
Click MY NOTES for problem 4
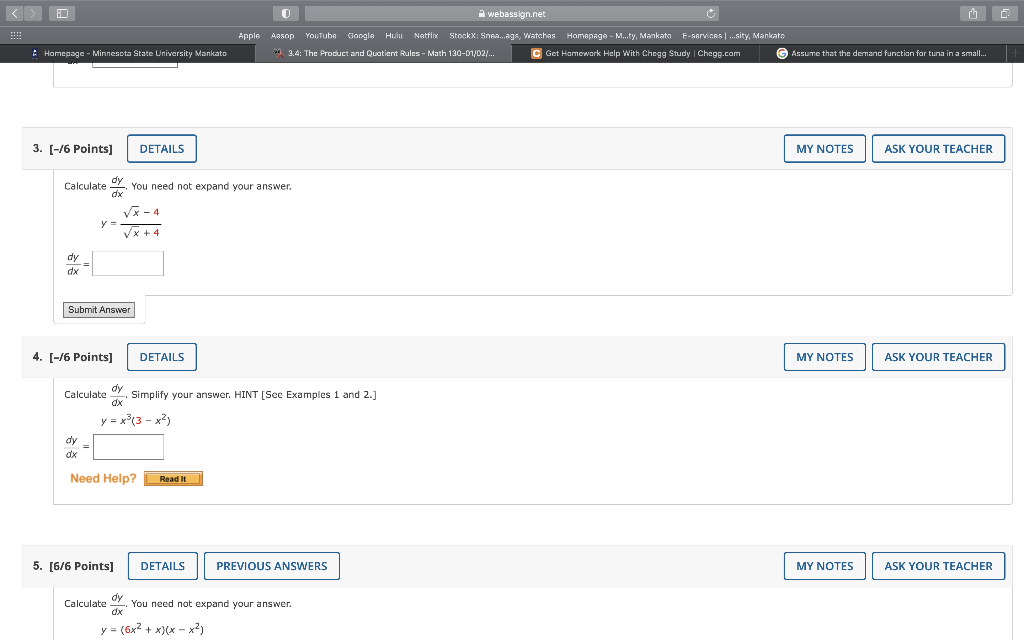pyautogui.click(x=824, y=356)
